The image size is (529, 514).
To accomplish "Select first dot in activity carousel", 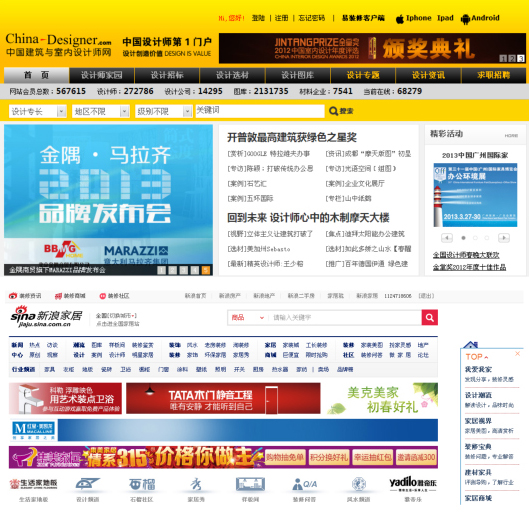I will (464, 238).
